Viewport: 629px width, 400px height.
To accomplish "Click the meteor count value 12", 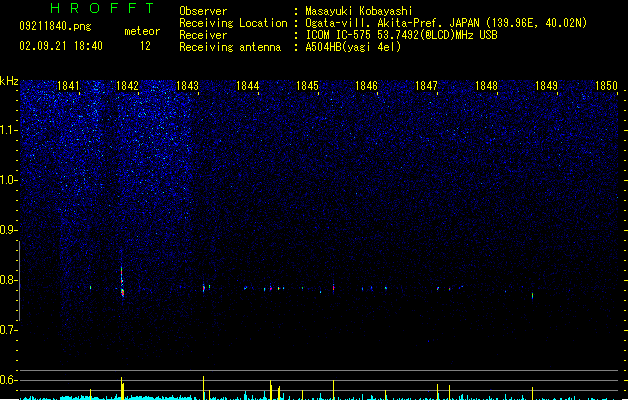I will (145, 46).
